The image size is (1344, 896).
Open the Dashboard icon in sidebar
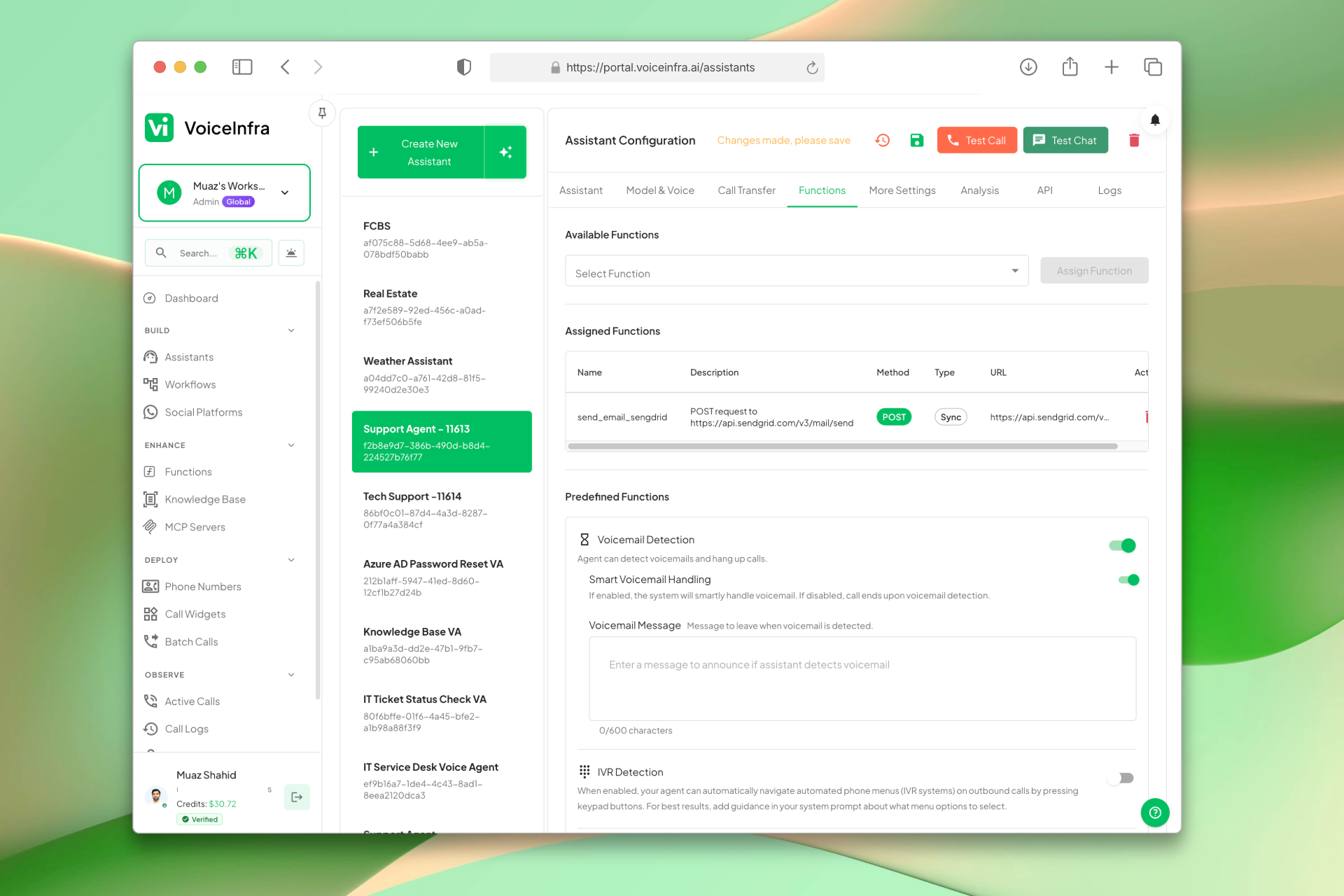(150, 298)
